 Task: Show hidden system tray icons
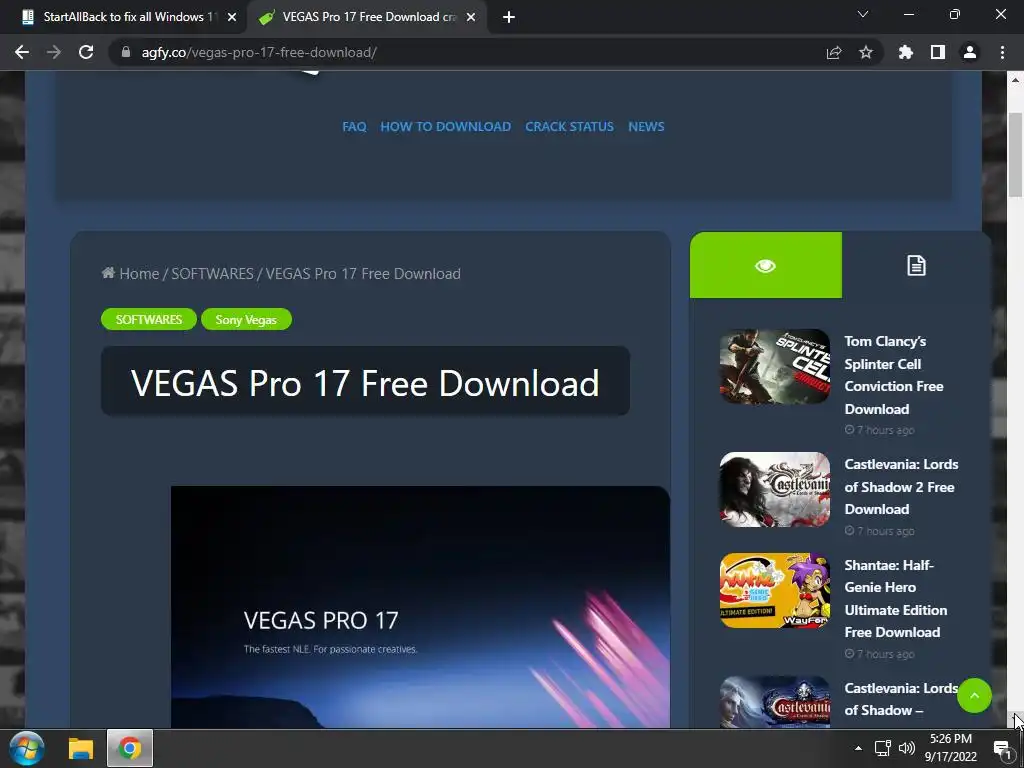[x=859, y=748]
